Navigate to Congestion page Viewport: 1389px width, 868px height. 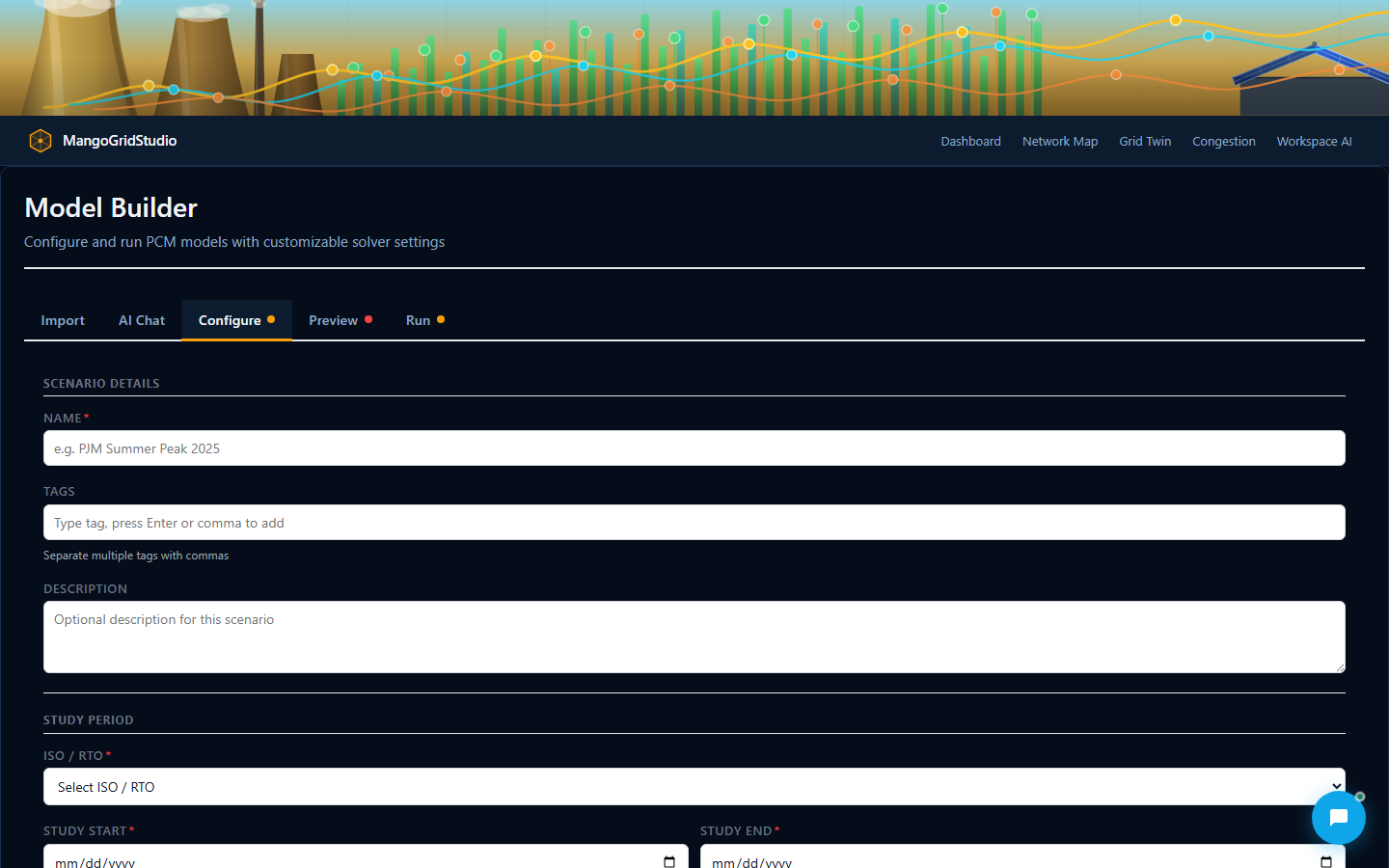1224,141
